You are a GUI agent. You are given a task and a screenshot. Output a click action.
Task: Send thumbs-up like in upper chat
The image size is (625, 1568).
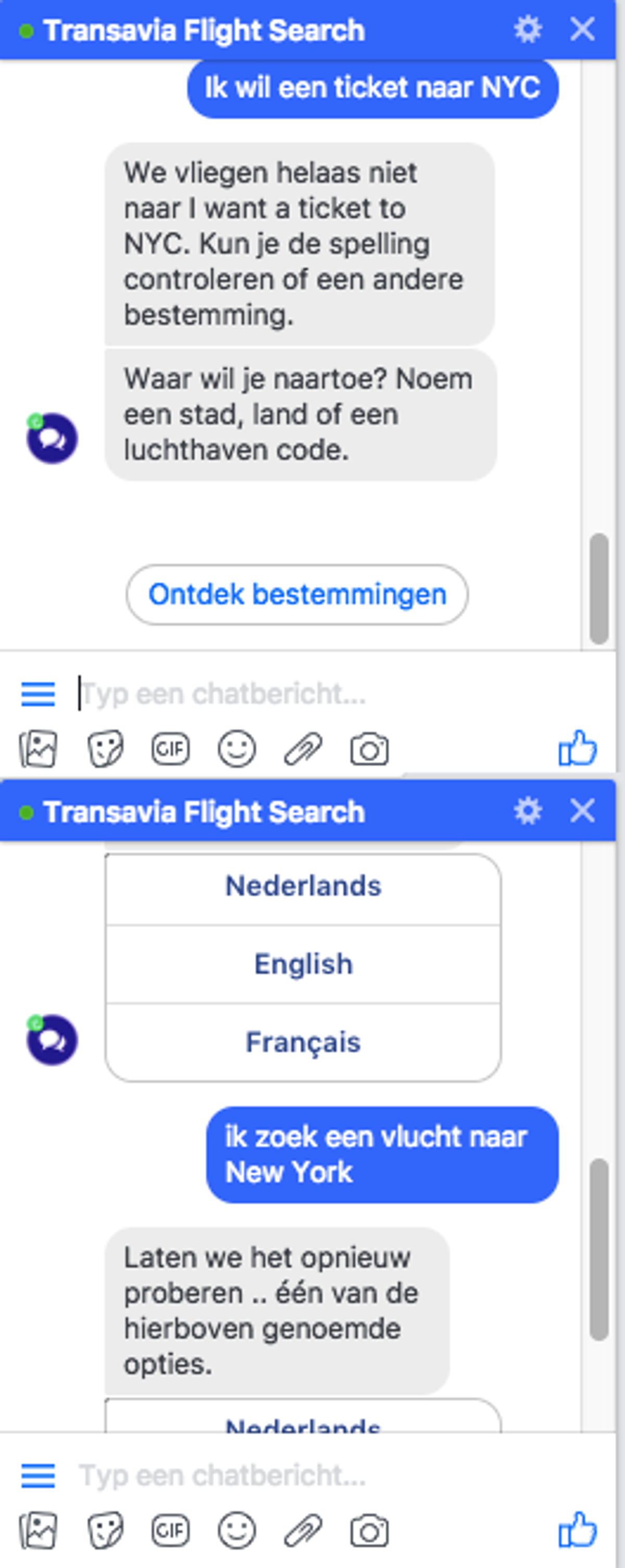[x=578, y=747]
